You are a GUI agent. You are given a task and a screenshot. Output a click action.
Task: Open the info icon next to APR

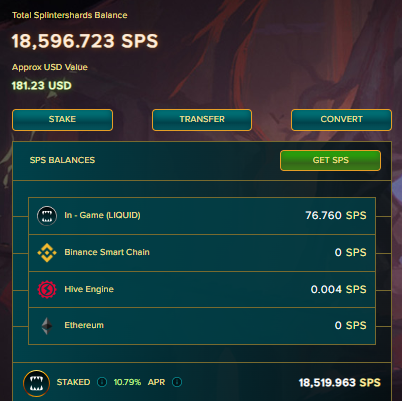click(x=177, y=382)
